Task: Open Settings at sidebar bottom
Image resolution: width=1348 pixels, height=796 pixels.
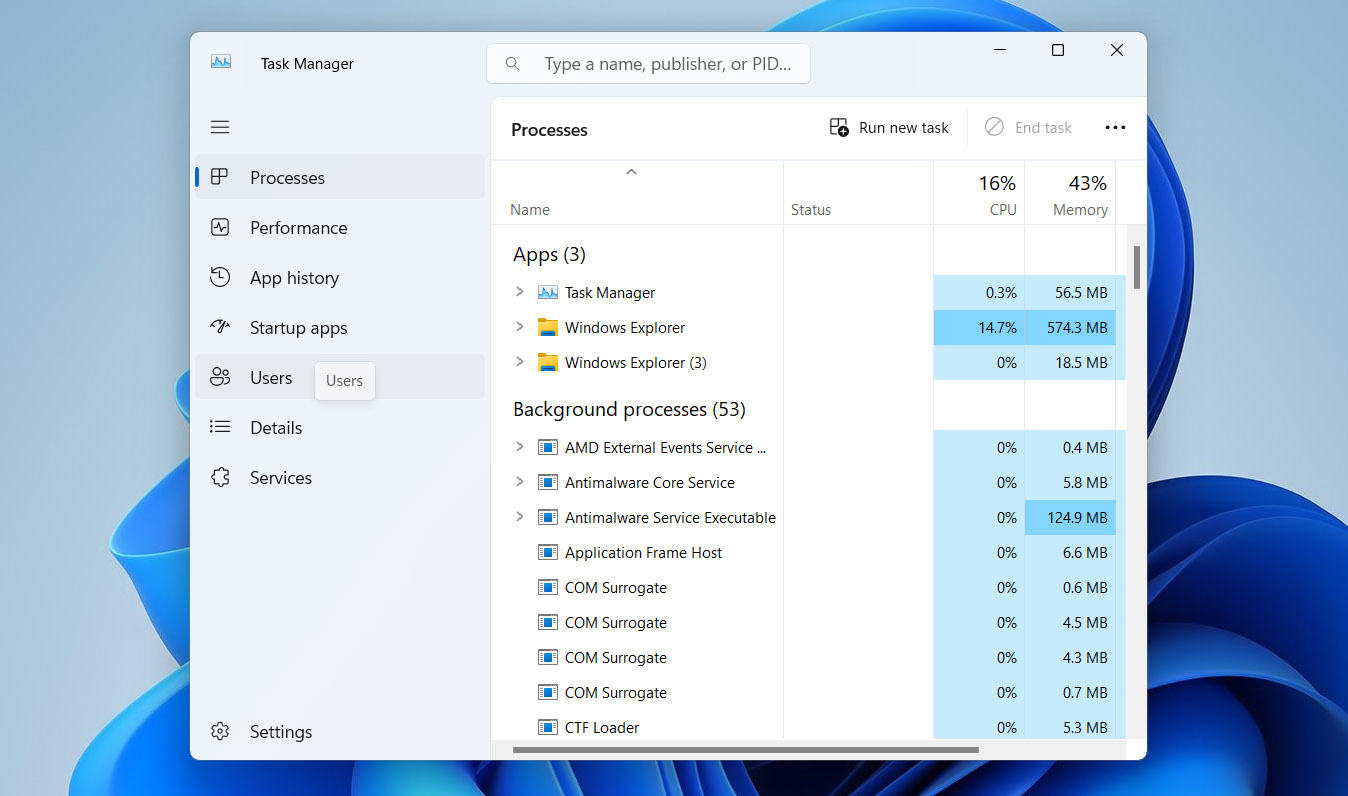Action: pyautogui.click(x=340, y=731)
